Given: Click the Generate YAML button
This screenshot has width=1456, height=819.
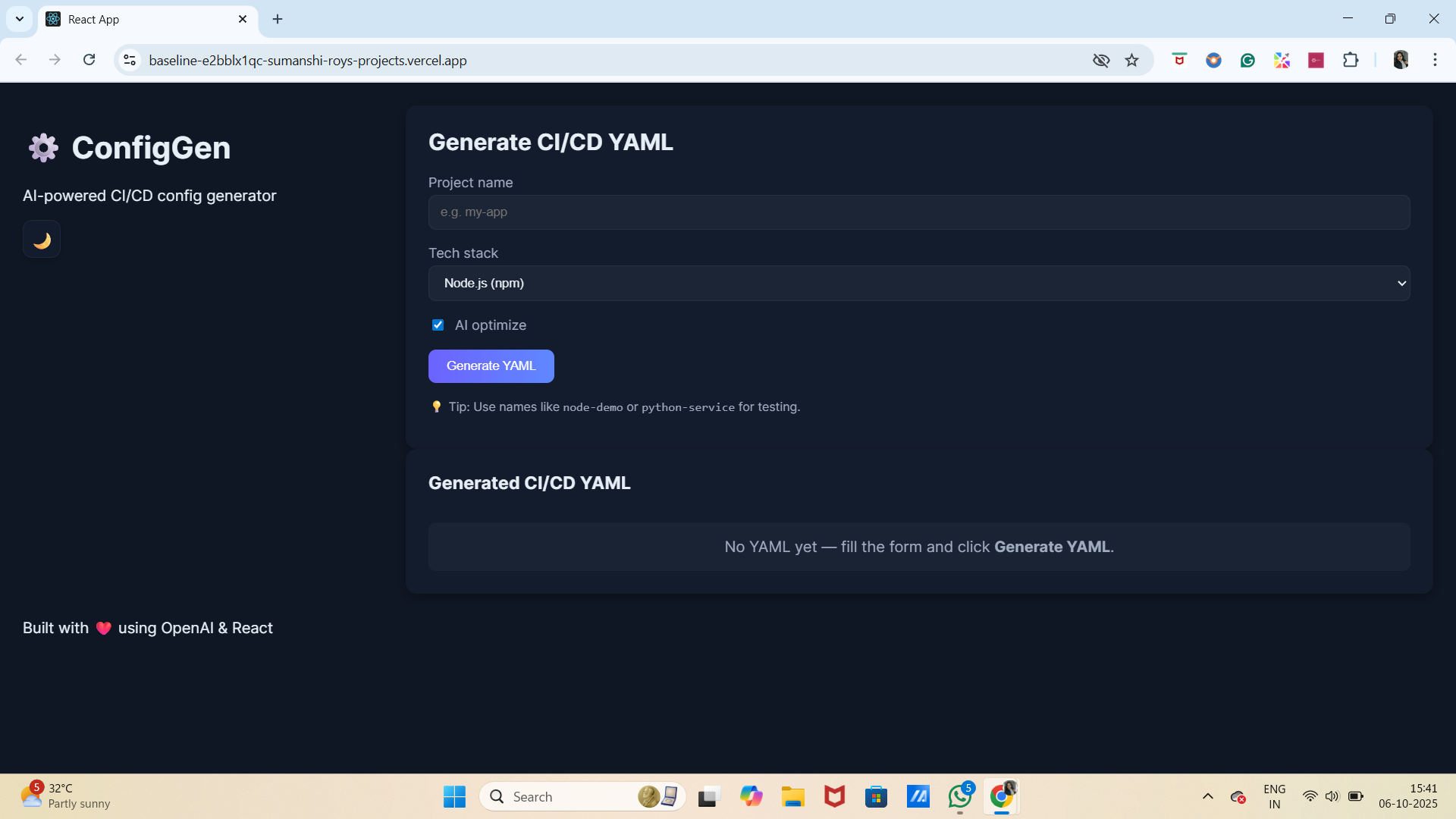Looking at the screenshot, I should (x=491, y=366).
